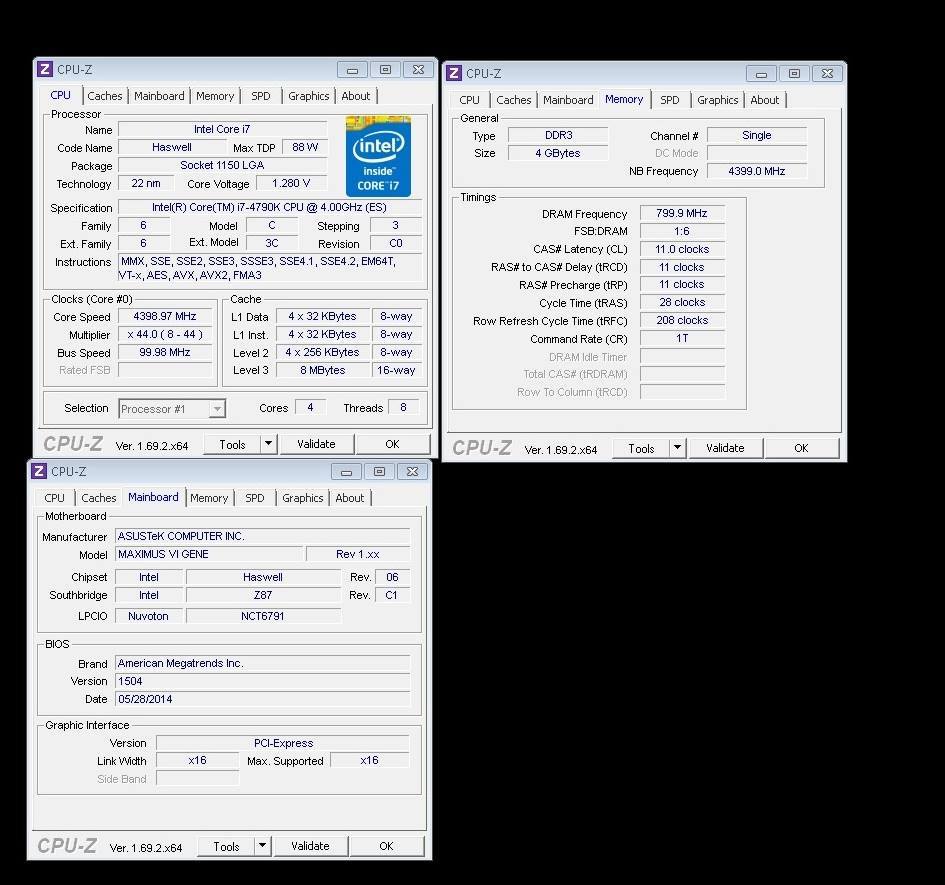Open Processor #1 selection dropdown

pos(217,409)
